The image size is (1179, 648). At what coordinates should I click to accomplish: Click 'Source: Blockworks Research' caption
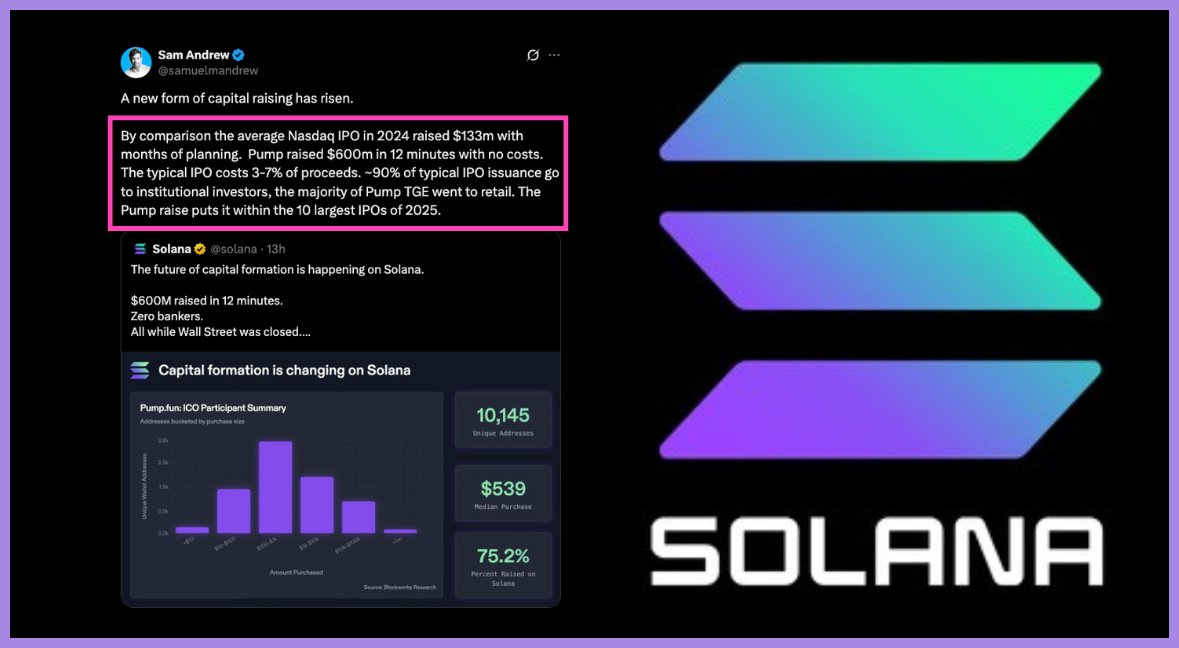tap(399, 587)
